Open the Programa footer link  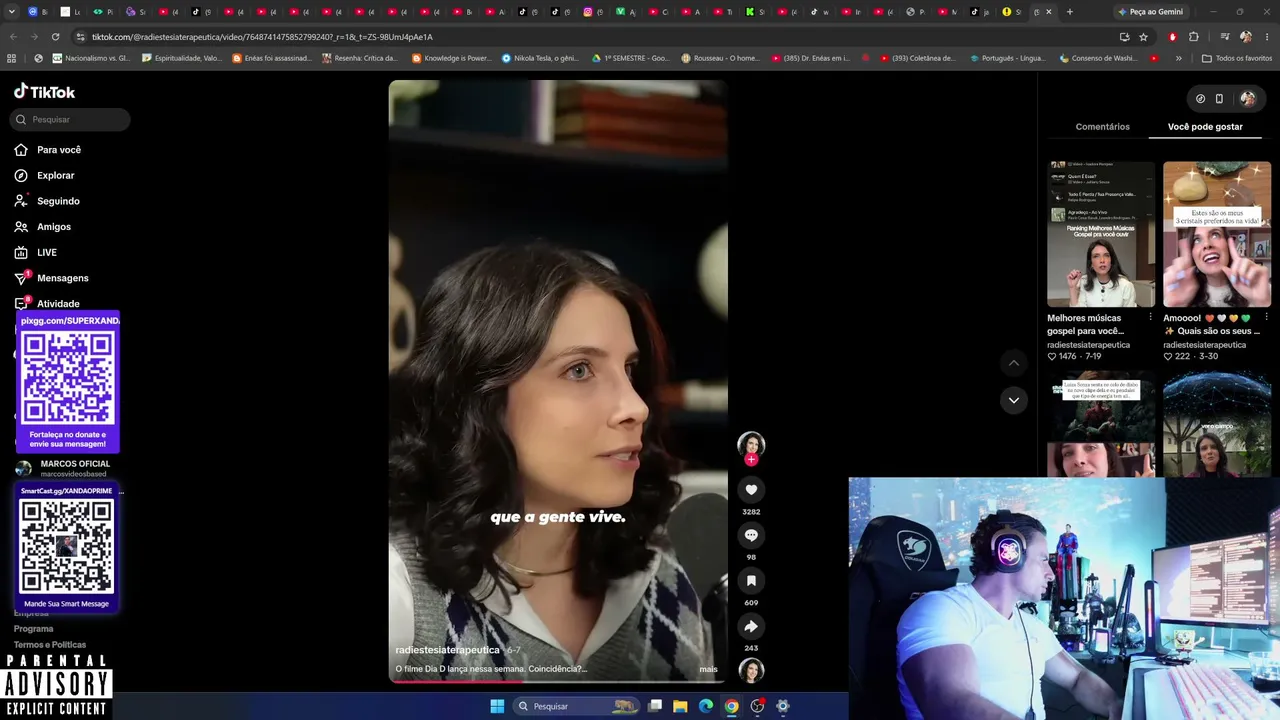[33, 629]
